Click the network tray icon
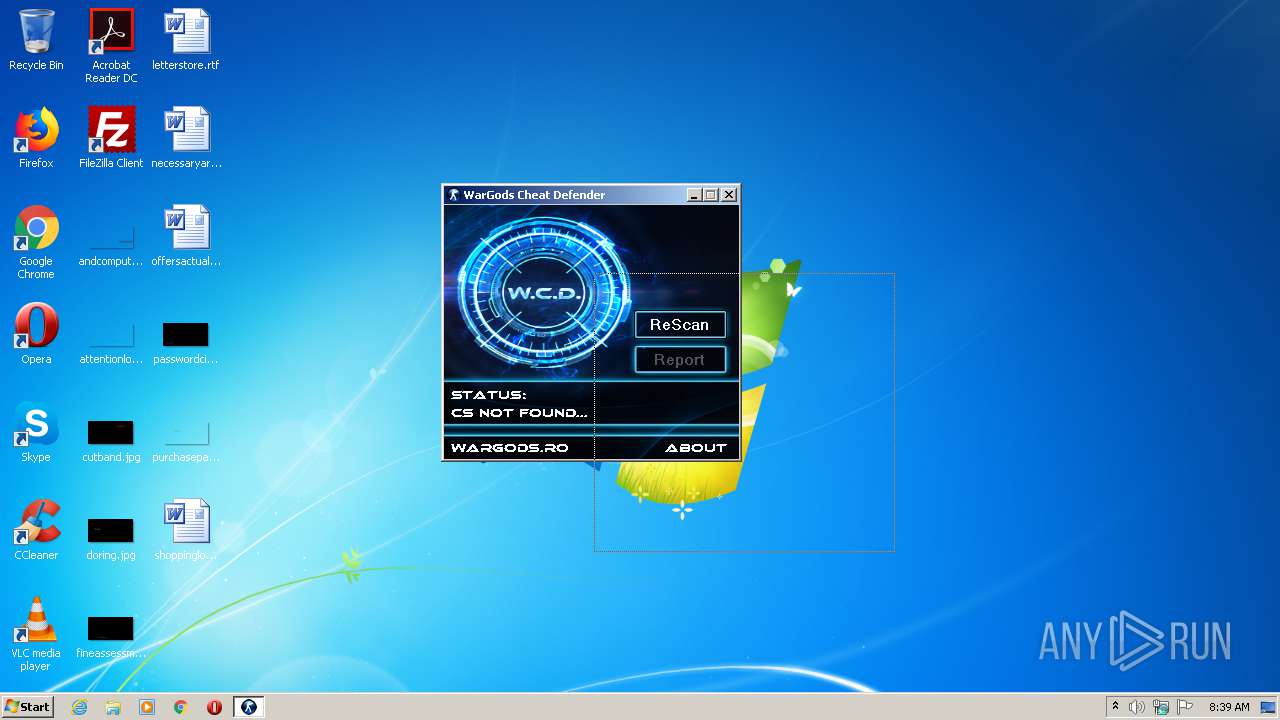Image resolution: width=1280 pixels, height=720 pixels. tap(1161, 707)
